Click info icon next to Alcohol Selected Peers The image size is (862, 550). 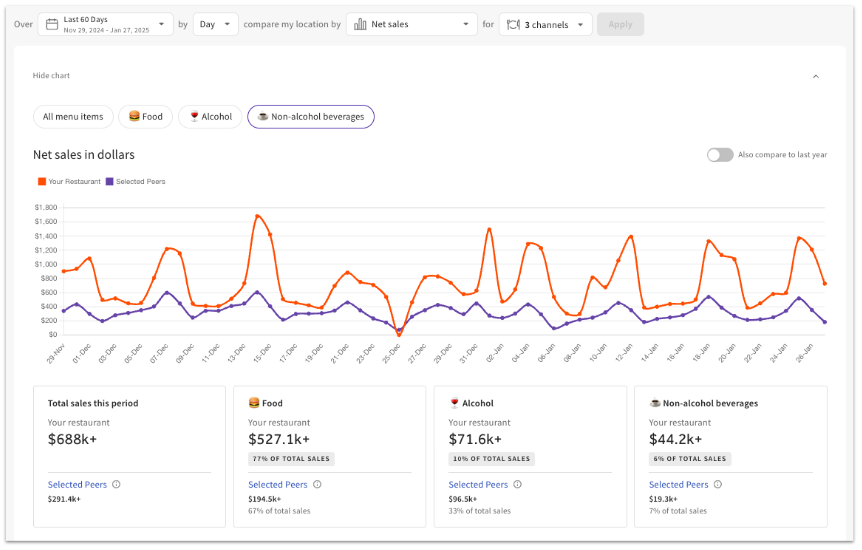coord(517,485)
